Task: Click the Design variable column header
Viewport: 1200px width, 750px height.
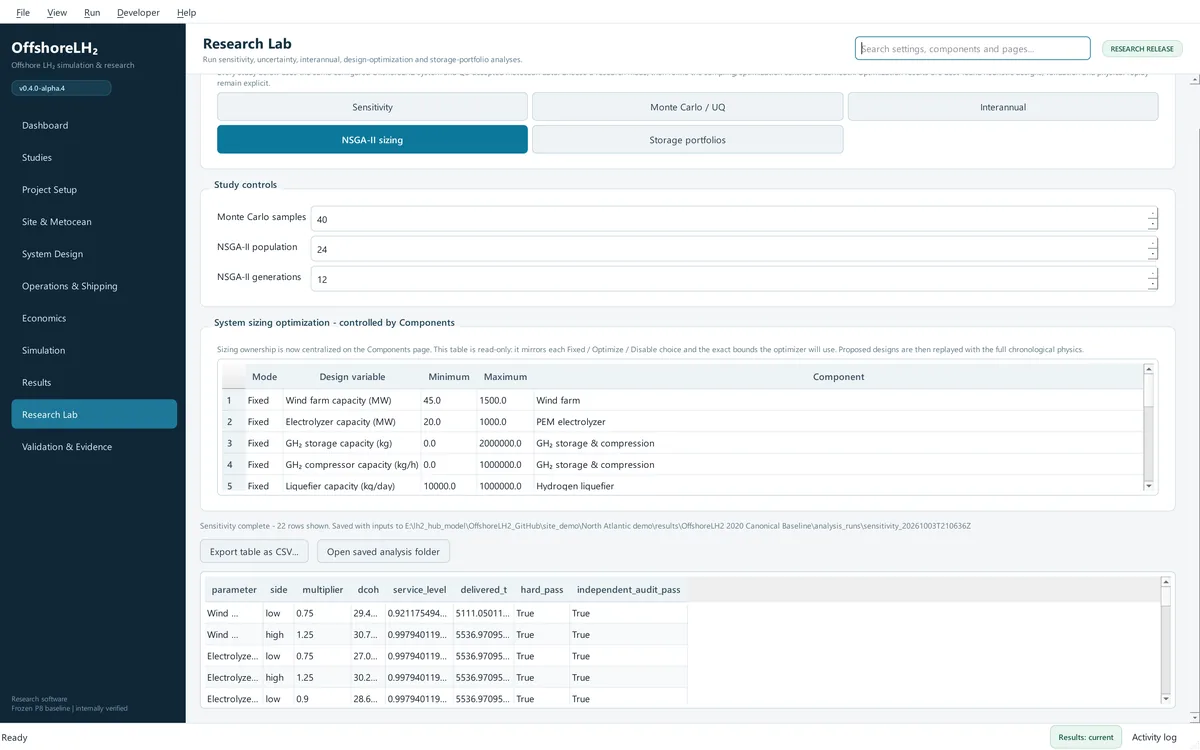Action: click(352, 377)
